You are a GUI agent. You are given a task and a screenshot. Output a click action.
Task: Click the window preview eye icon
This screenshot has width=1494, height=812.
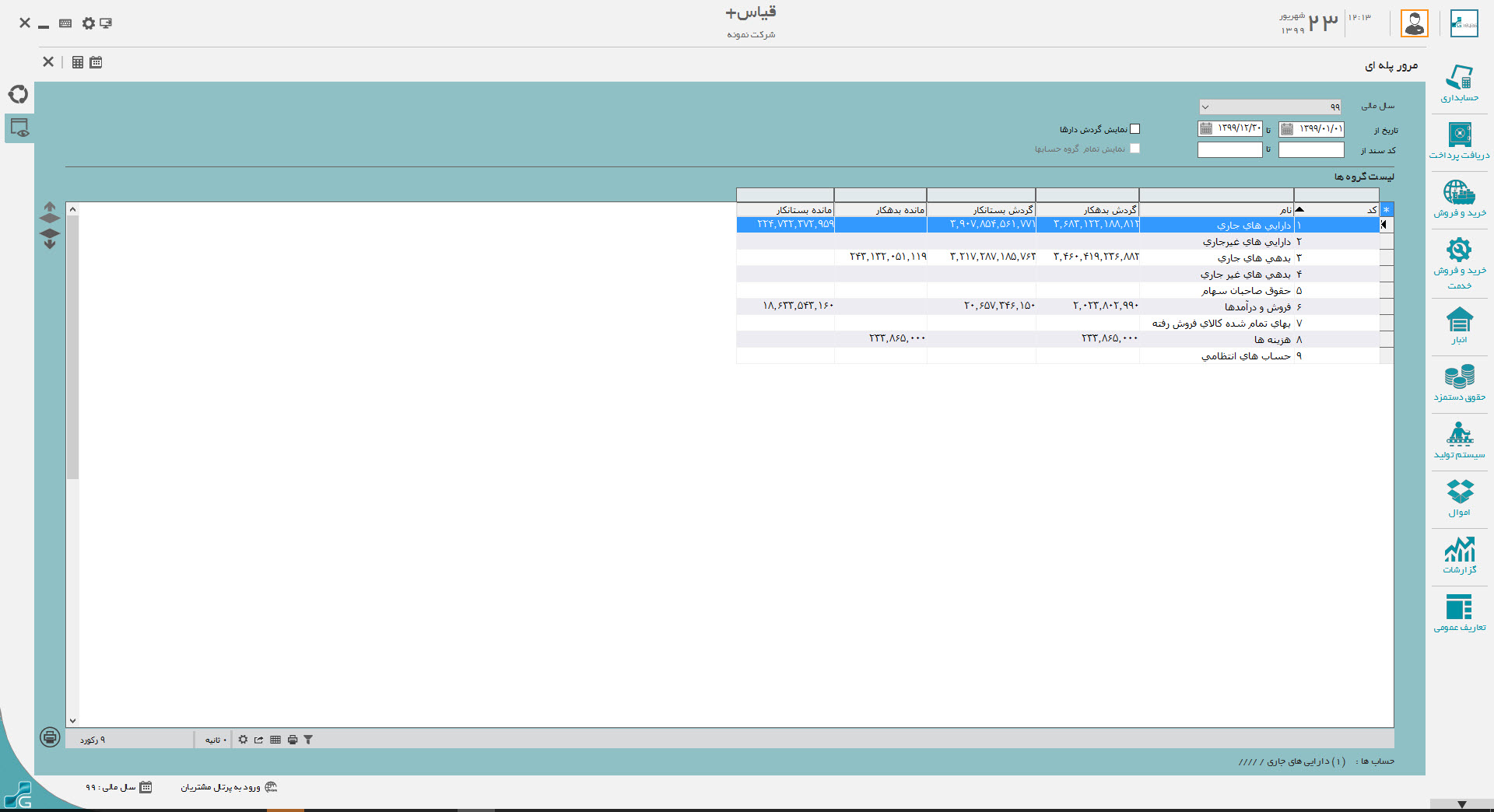(19, 128)
